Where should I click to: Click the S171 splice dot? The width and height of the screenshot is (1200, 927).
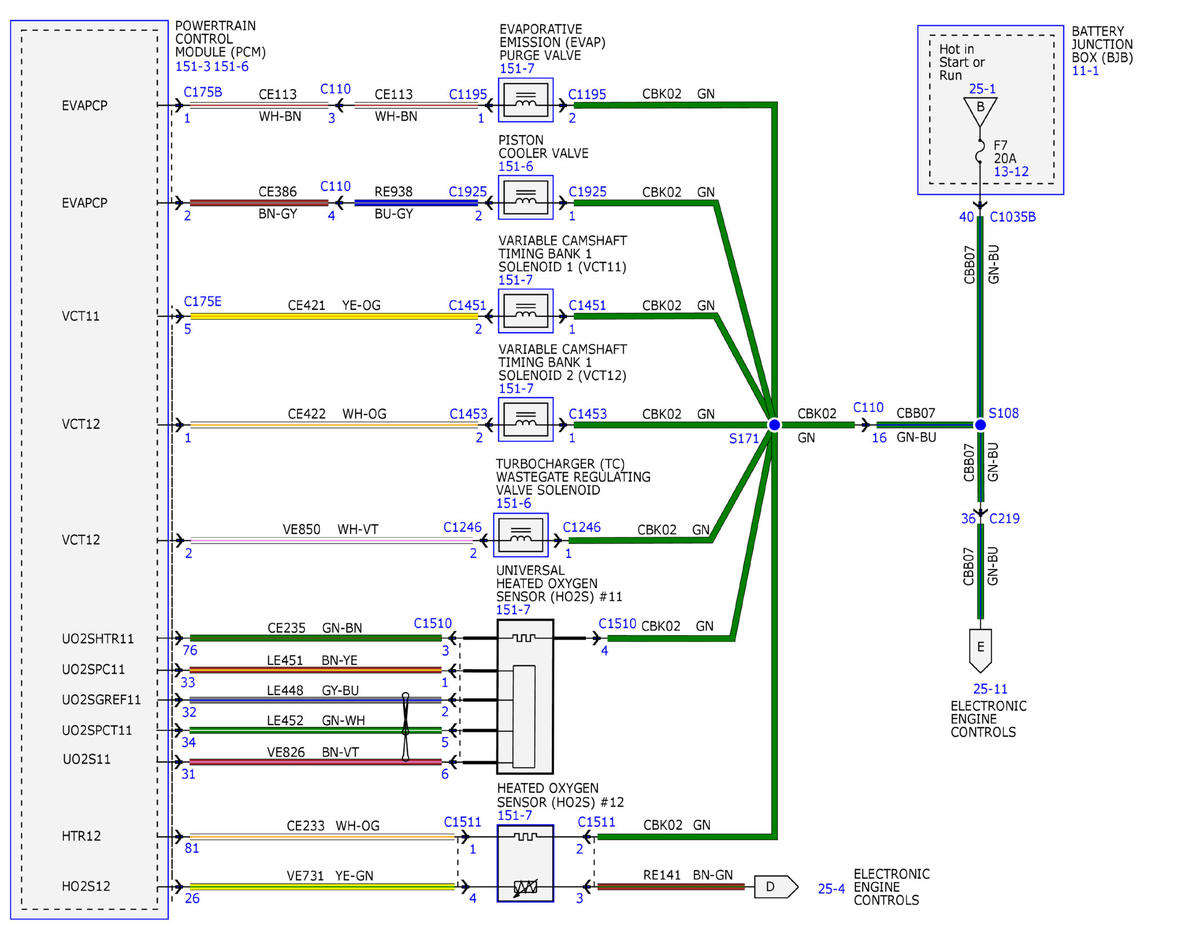click(x=773, y=425)
